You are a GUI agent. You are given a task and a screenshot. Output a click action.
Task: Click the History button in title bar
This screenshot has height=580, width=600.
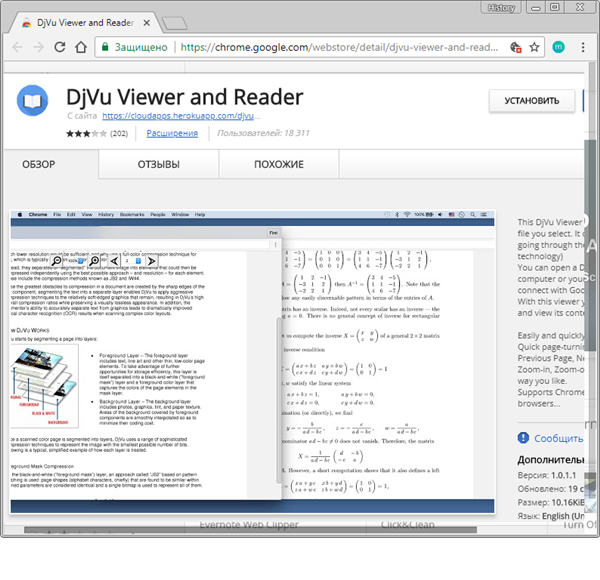(501, 7)
